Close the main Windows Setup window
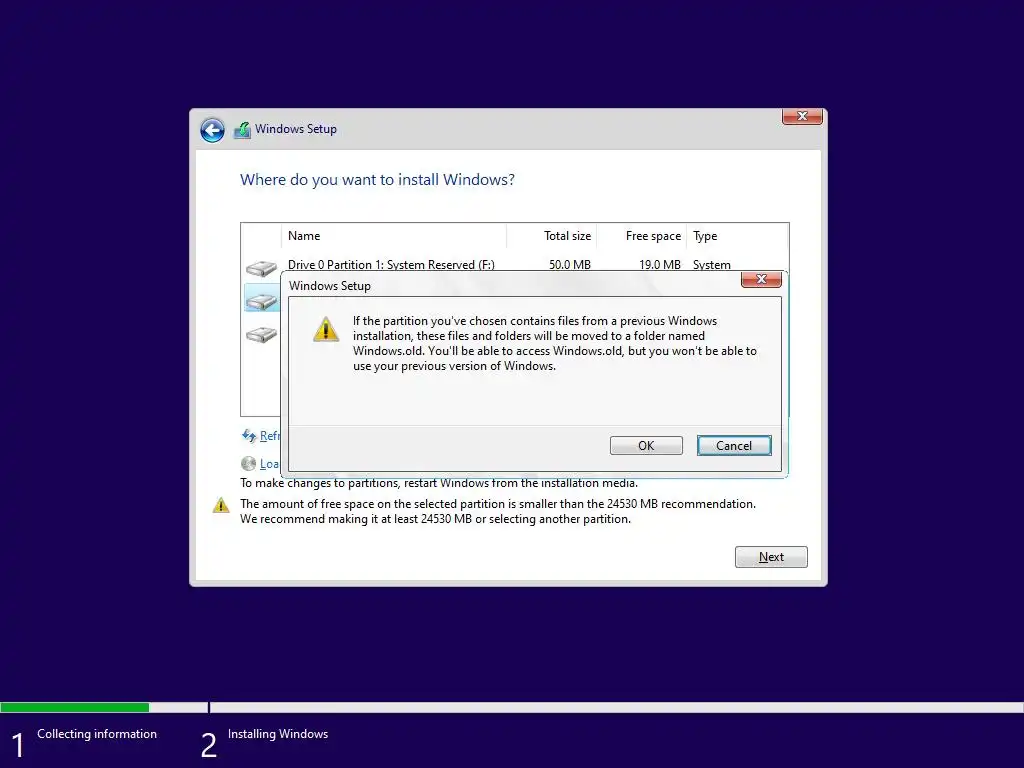Image resolution: width=1024 pixels, height=768 pixels. [x=802, y=116]
